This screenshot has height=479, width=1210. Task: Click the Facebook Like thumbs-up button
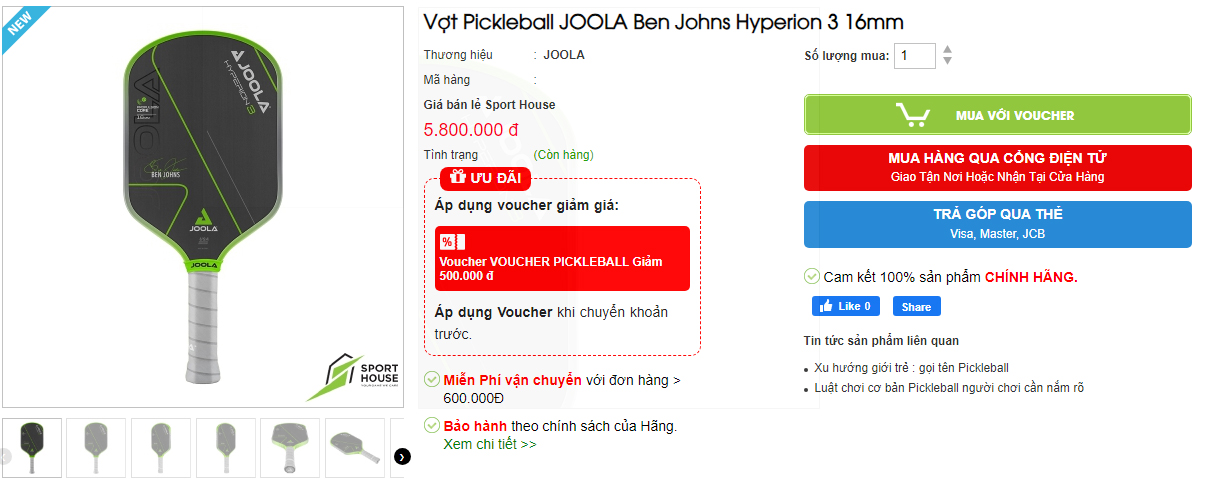point(845,306)
